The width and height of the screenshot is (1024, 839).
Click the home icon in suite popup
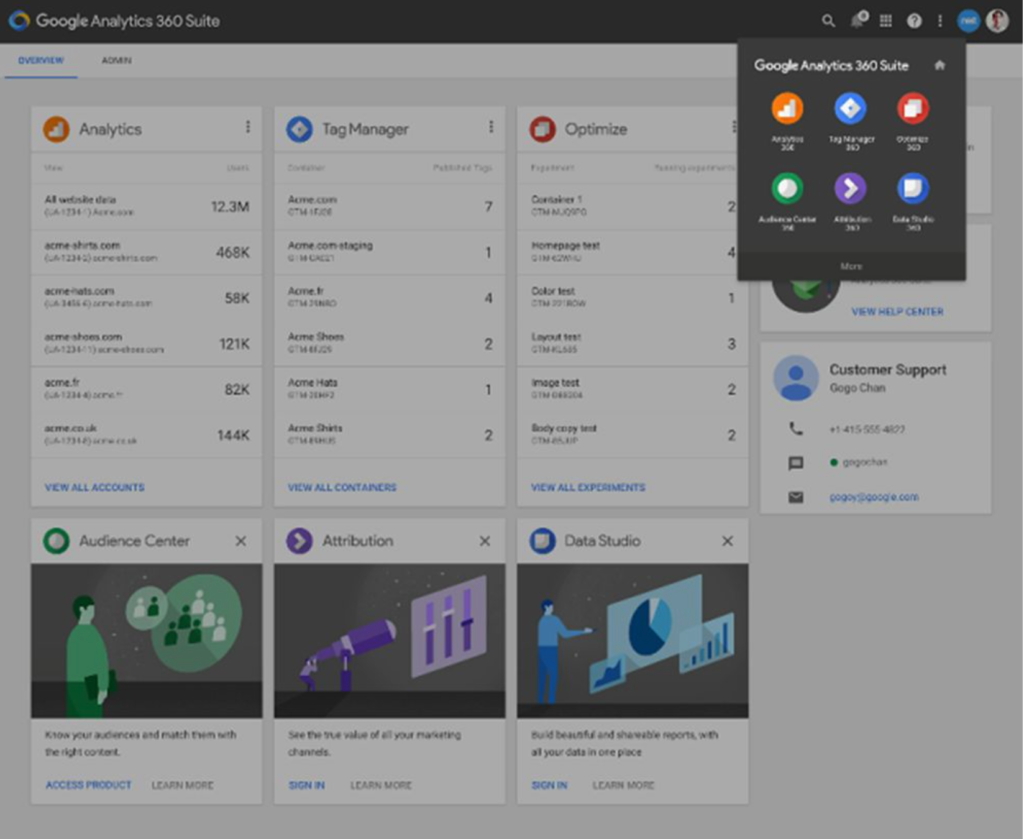tap(939, 65)
